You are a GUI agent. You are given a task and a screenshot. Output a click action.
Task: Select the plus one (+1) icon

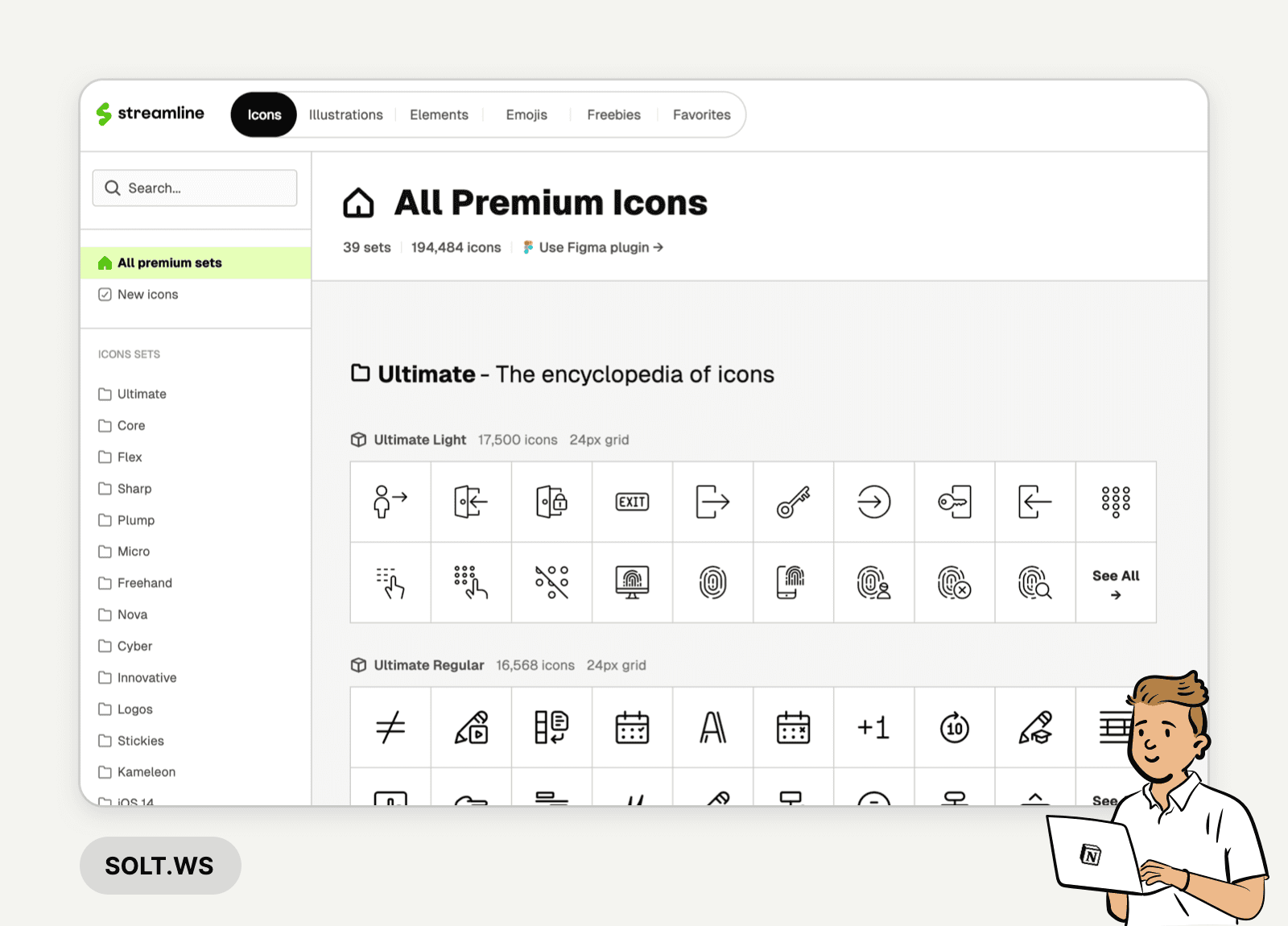873,728
